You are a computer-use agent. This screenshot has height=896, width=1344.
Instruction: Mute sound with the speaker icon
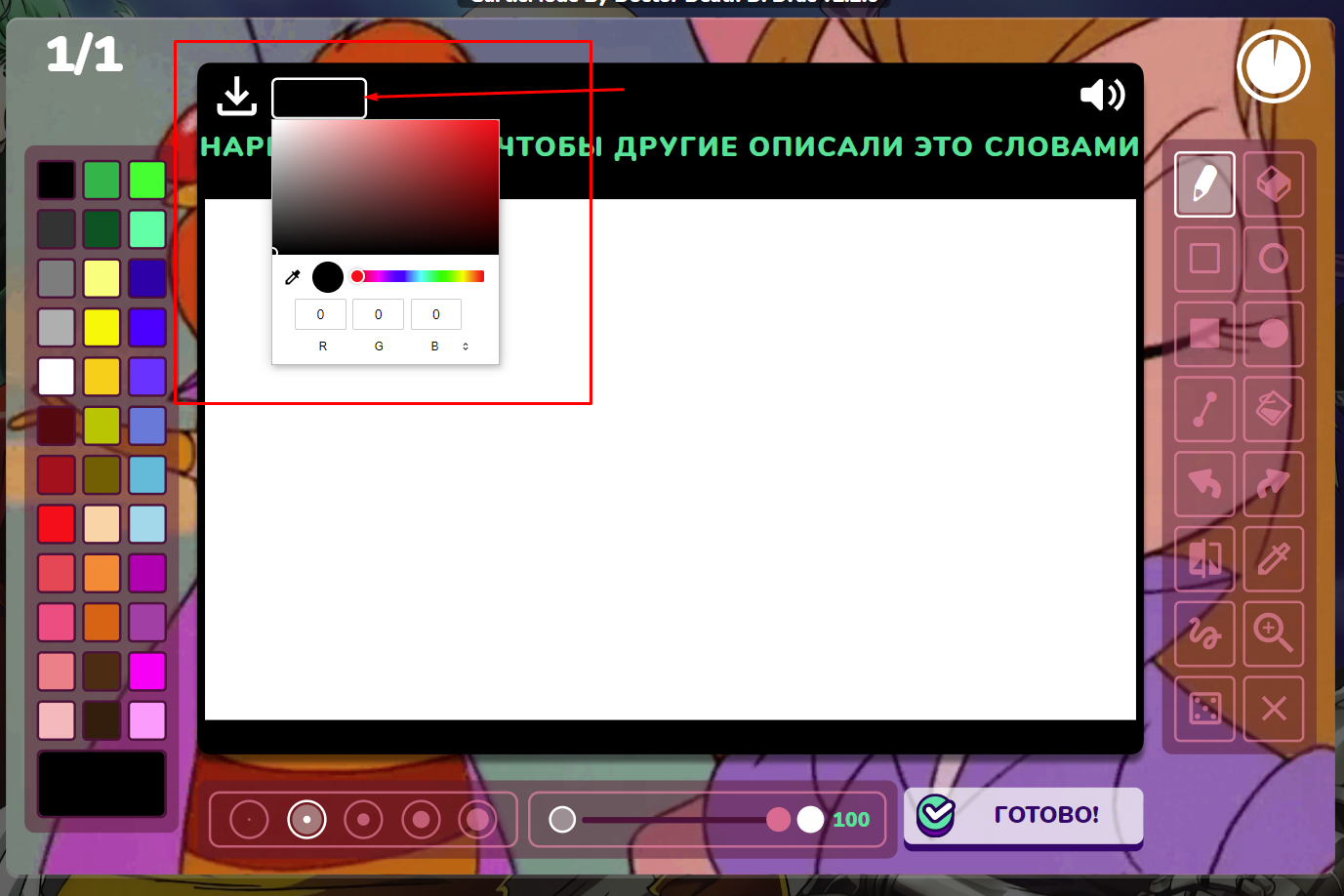pyautogui.click(x=1103, y=95)
